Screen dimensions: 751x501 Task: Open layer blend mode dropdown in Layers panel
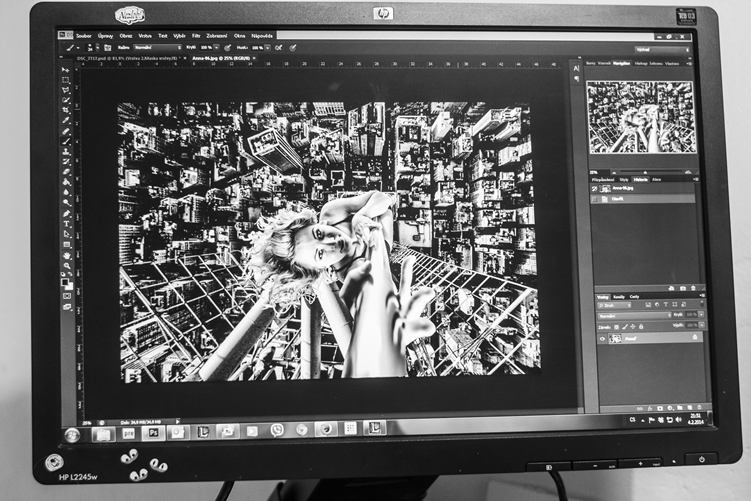635,316
